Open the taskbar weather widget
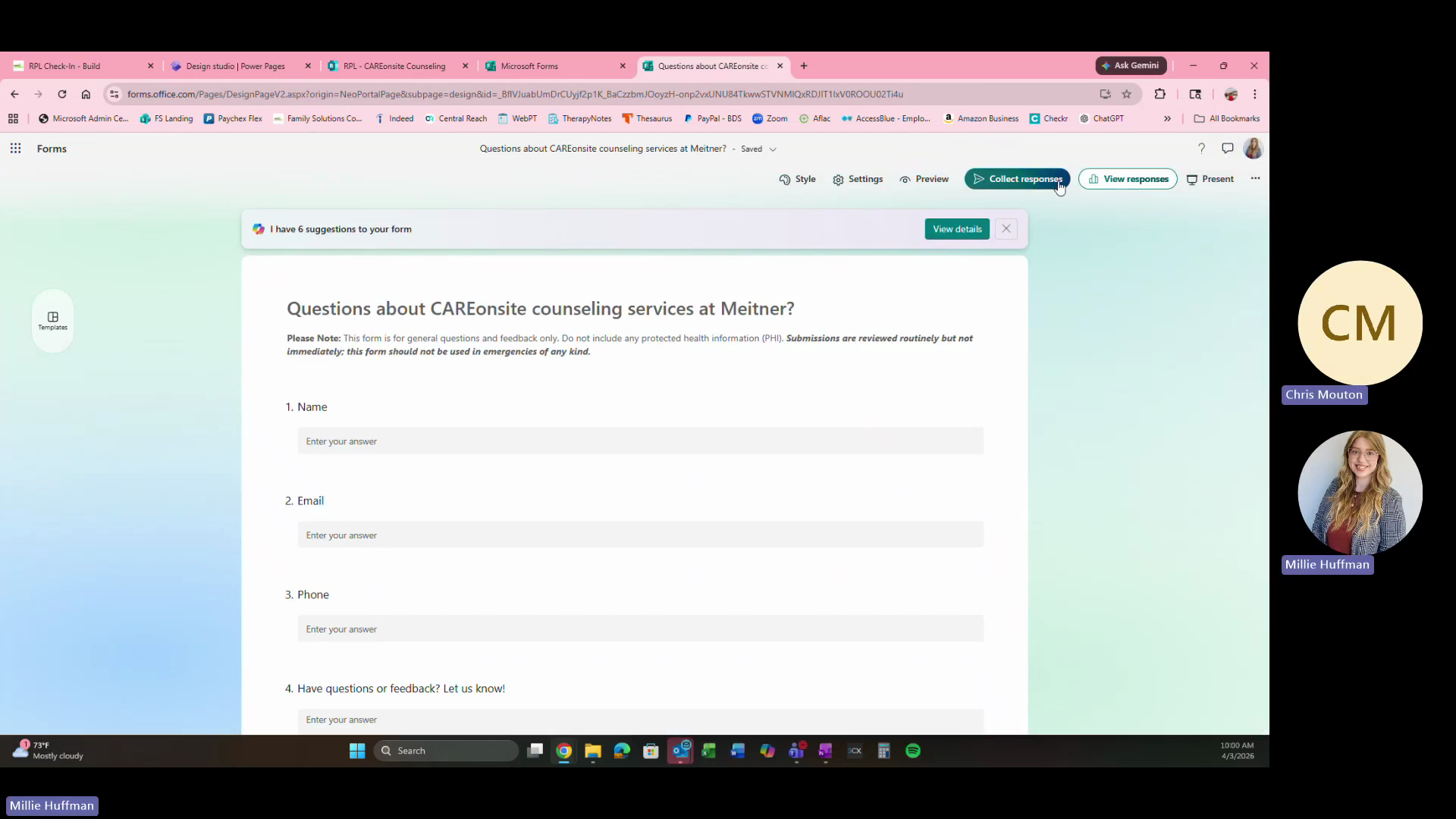The height and width of the screenshot is (819, 1456). [x=49, y=751]
